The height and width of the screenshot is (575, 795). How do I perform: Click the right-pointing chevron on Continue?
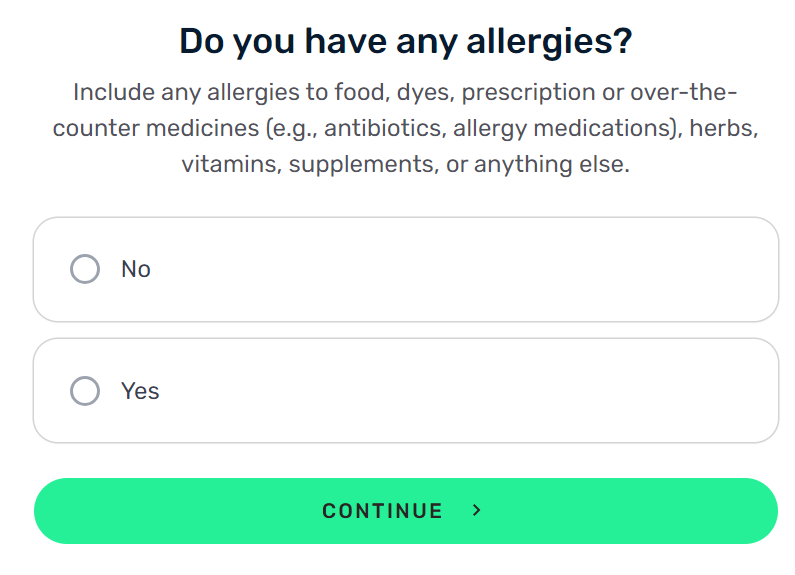[476, 510]
